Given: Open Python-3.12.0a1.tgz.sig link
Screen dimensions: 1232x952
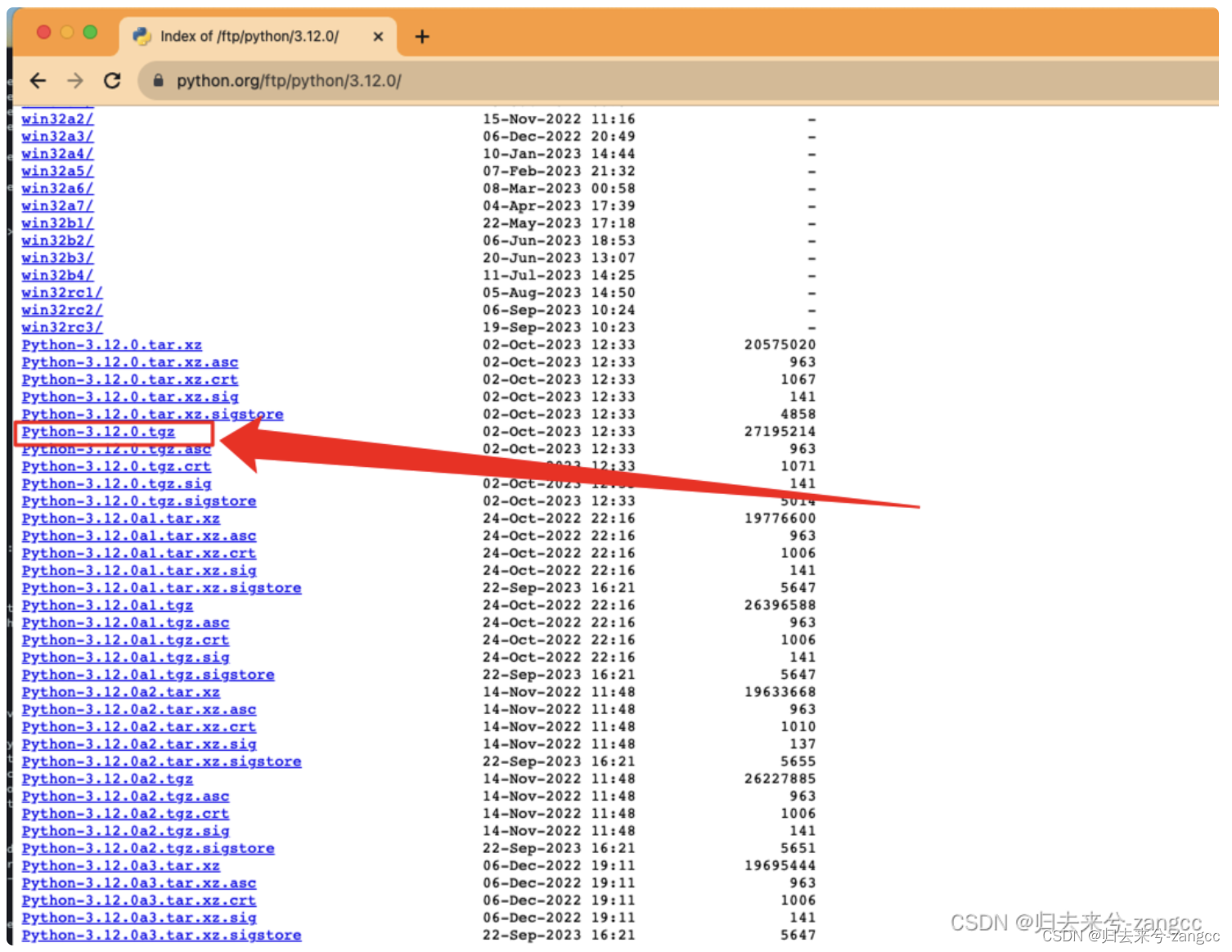Looking at the screenshot, I should 125,658.
